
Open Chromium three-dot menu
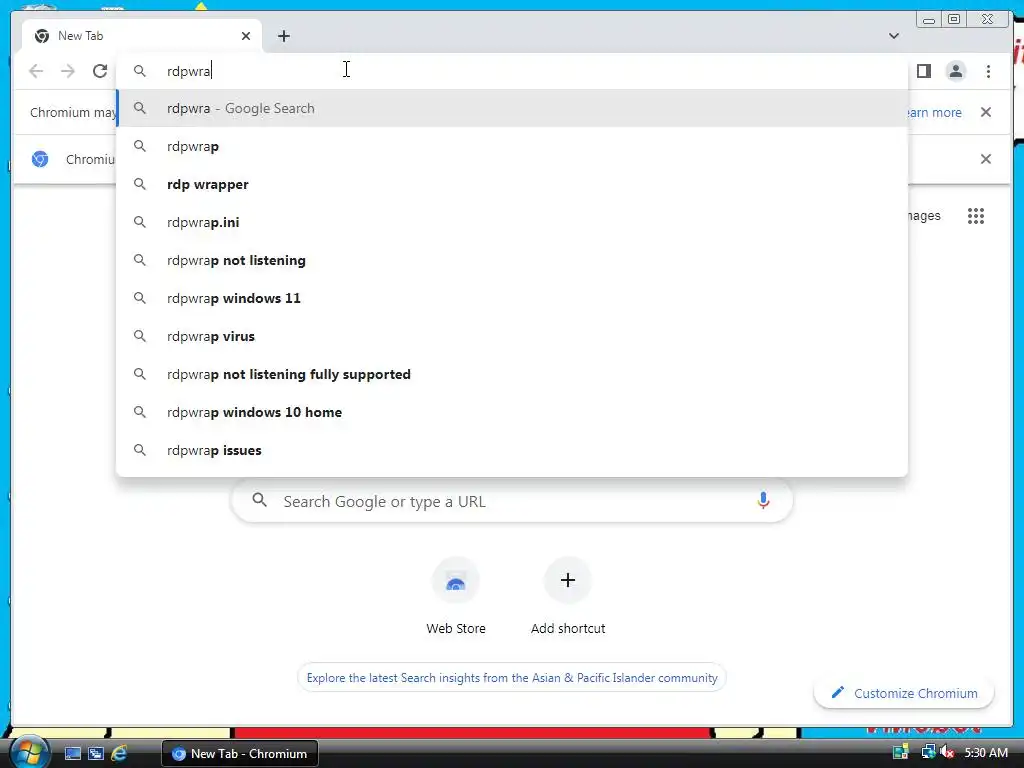[x=988, y=71]
